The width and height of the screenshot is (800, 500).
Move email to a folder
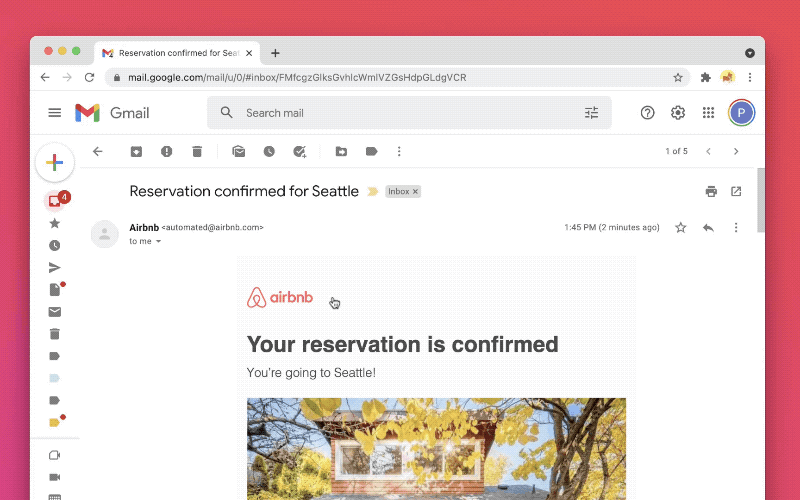(341, 152)
